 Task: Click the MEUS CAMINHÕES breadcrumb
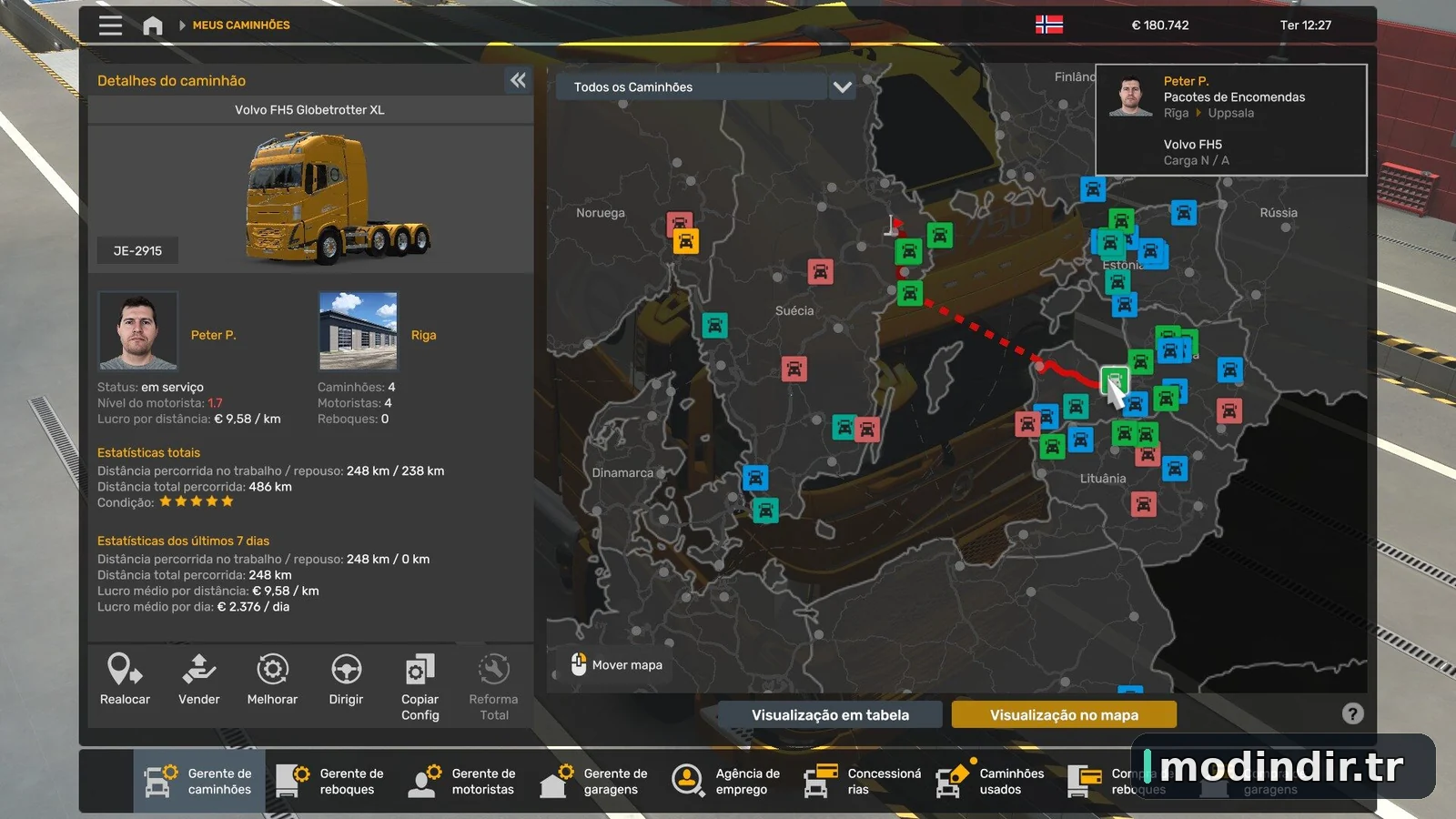pos(241,25)
